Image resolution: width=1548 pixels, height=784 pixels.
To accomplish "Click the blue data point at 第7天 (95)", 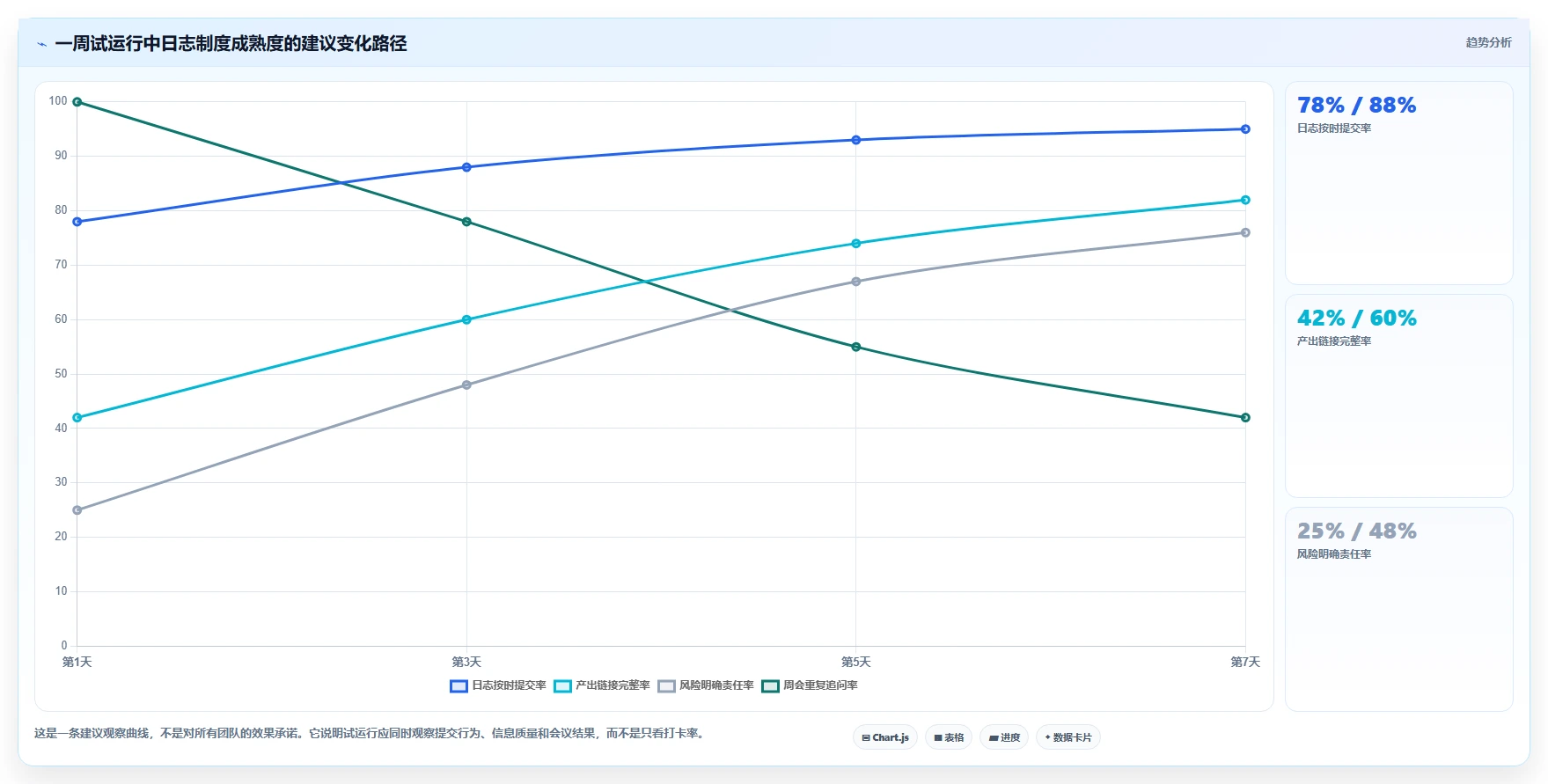I will click(1245, 129).
